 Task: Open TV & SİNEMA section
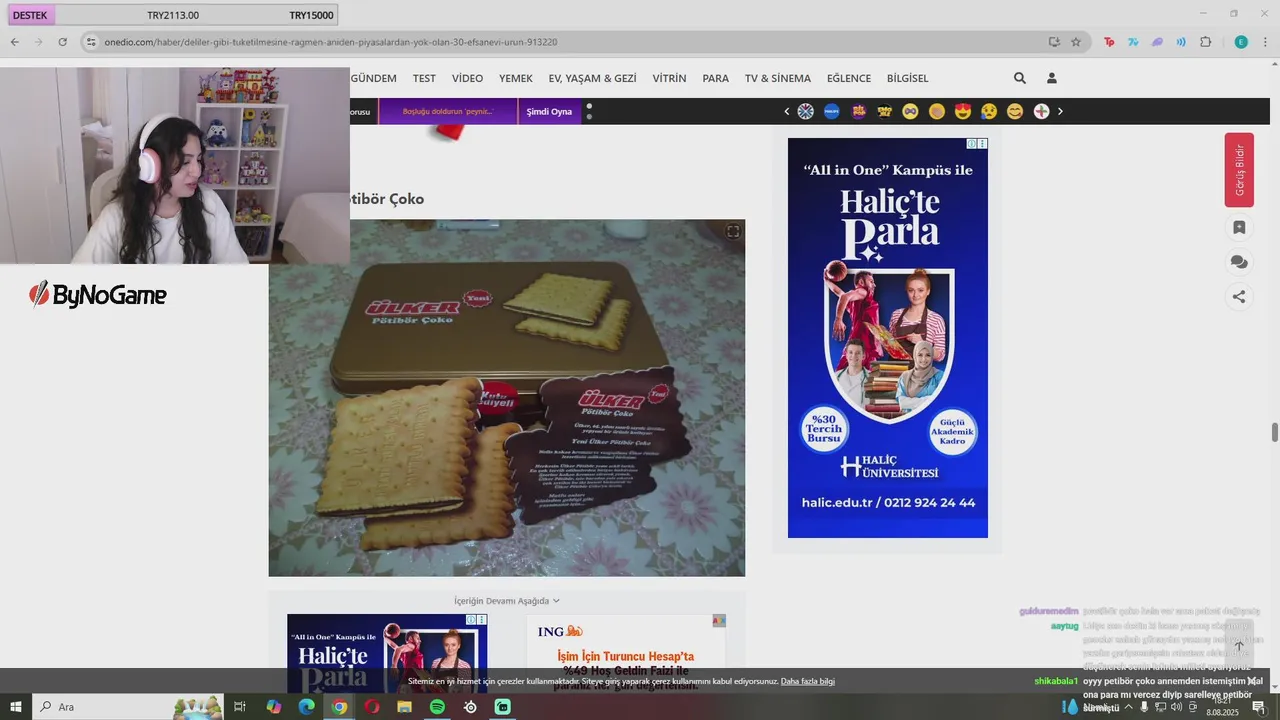tap(778, 78)
